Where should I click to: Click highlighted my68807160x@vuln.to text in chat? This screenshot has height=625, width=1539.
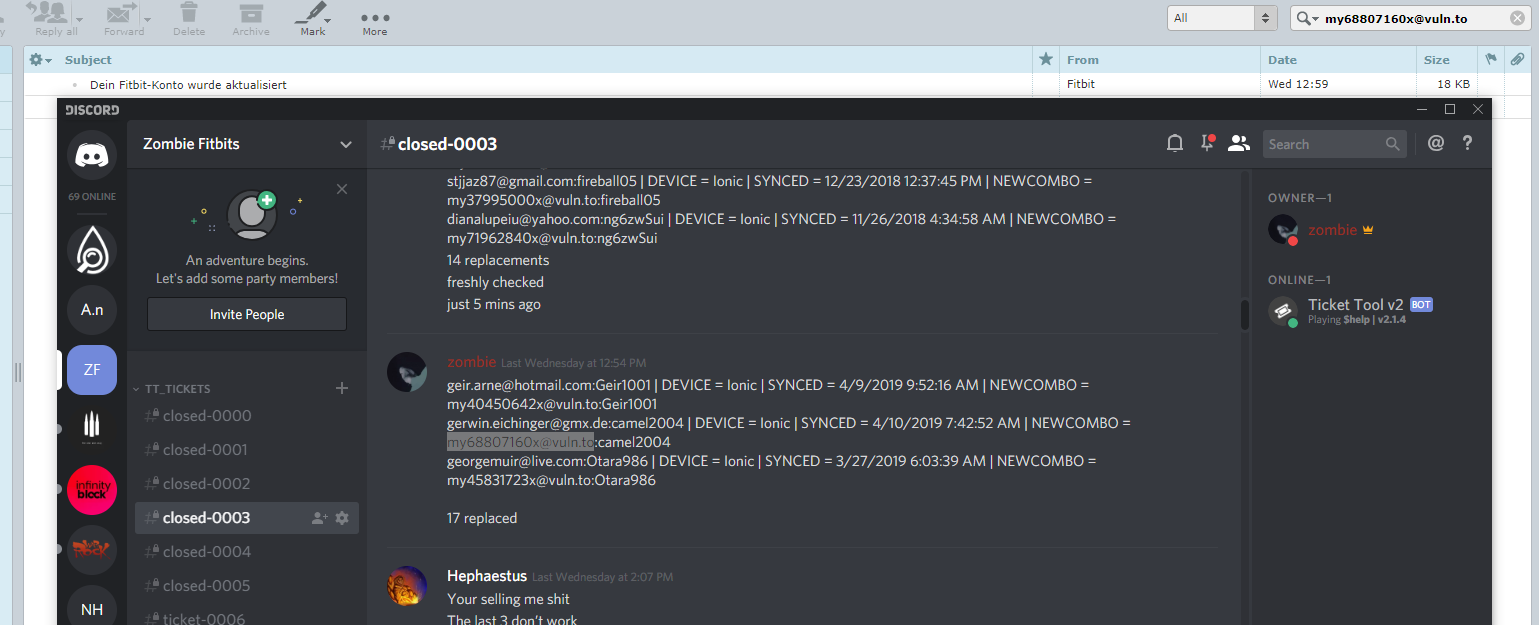coord(521,442)
